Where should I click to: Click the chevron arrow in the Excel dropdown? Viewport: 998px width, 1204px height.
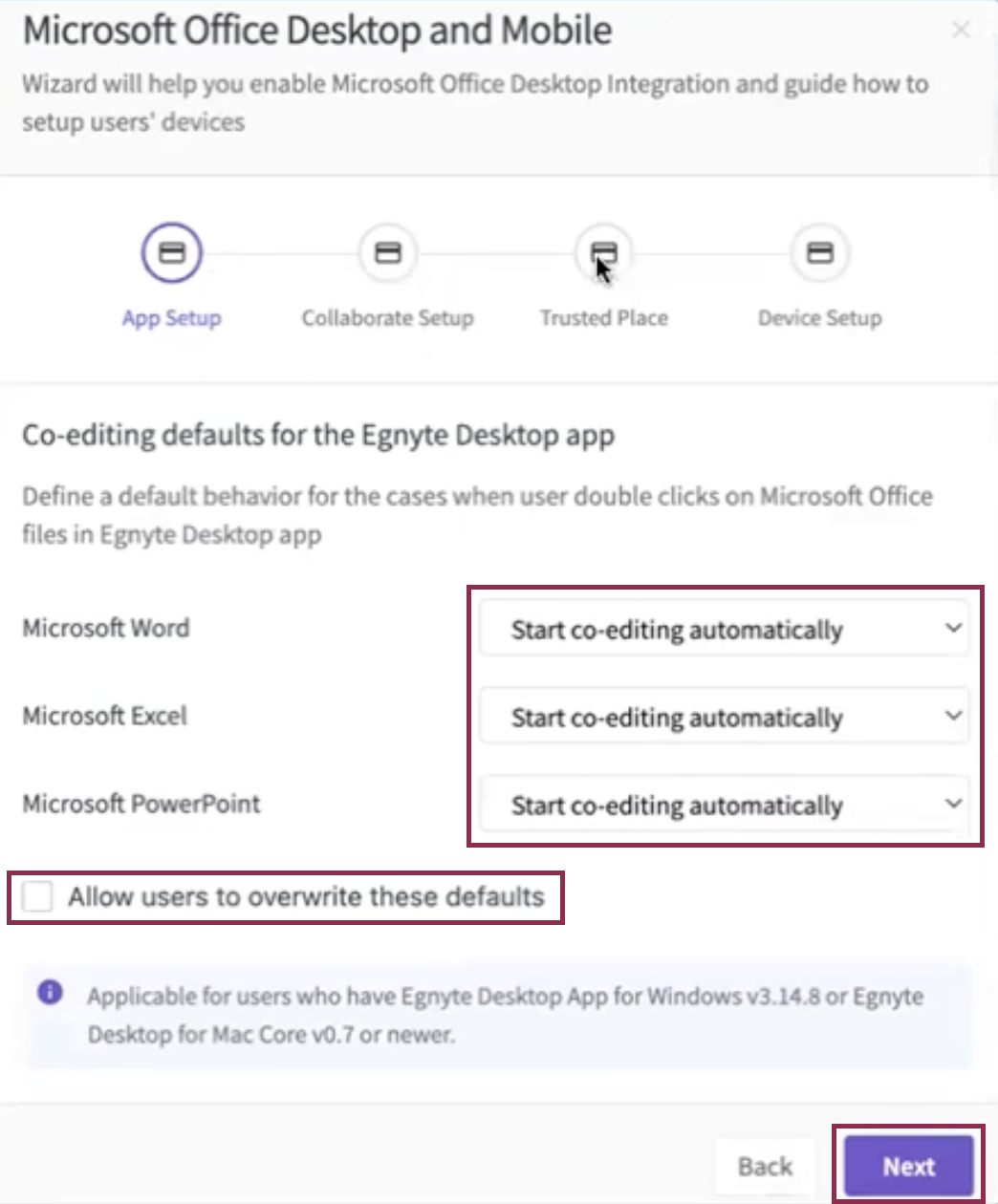click(x=953, y=716)
